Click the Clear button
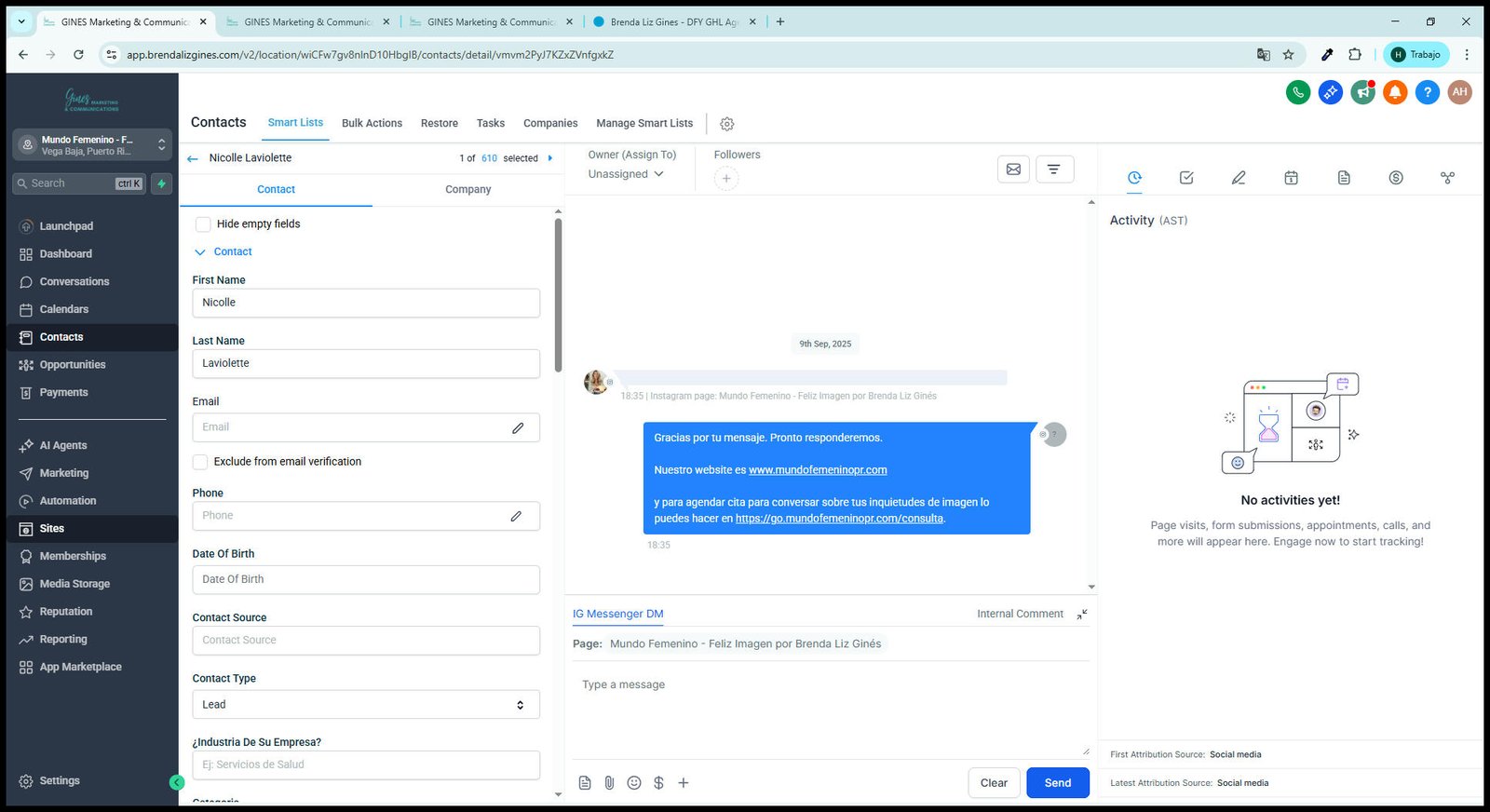 pyautogui.click(x=994, y=783)
